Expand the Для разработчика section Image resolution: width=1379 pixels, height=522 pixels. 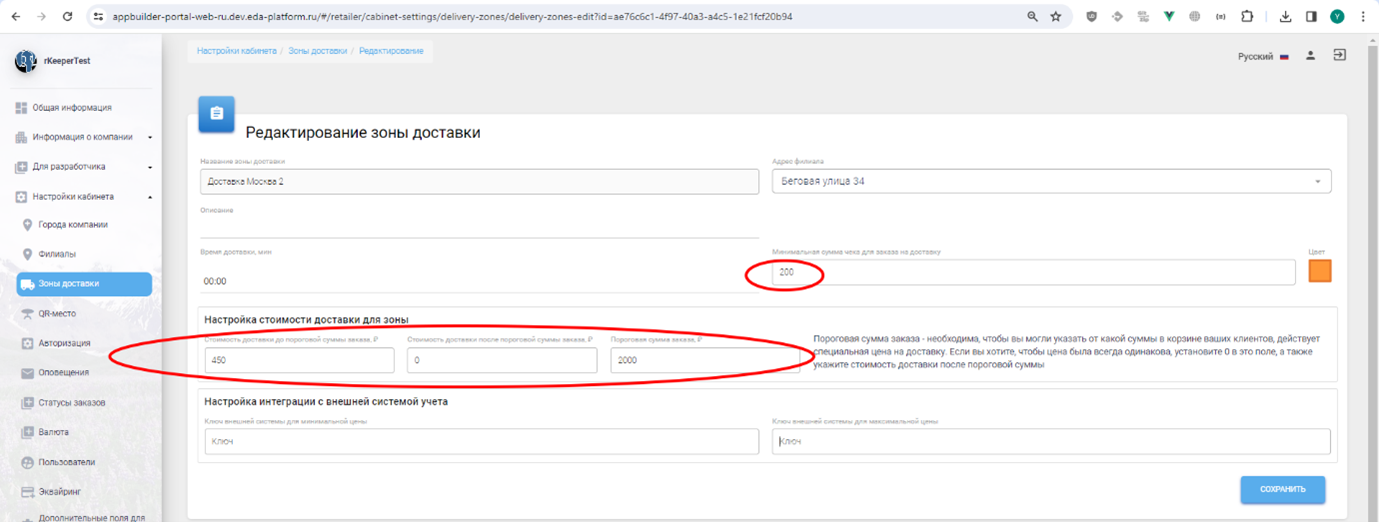[x=83, y=167]
